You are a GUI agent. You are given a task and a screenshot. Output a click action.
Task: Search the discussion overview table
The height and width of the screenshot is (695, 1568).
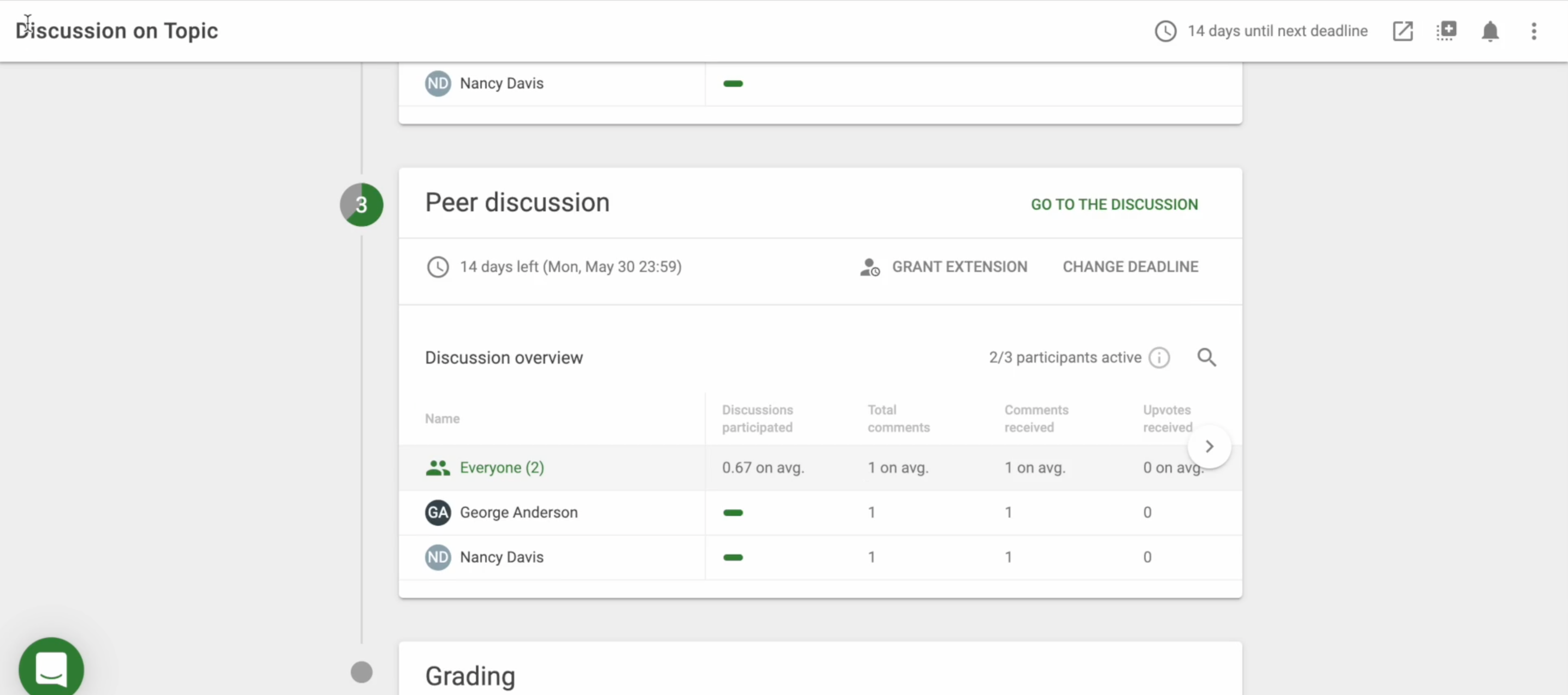[1206, 358]
